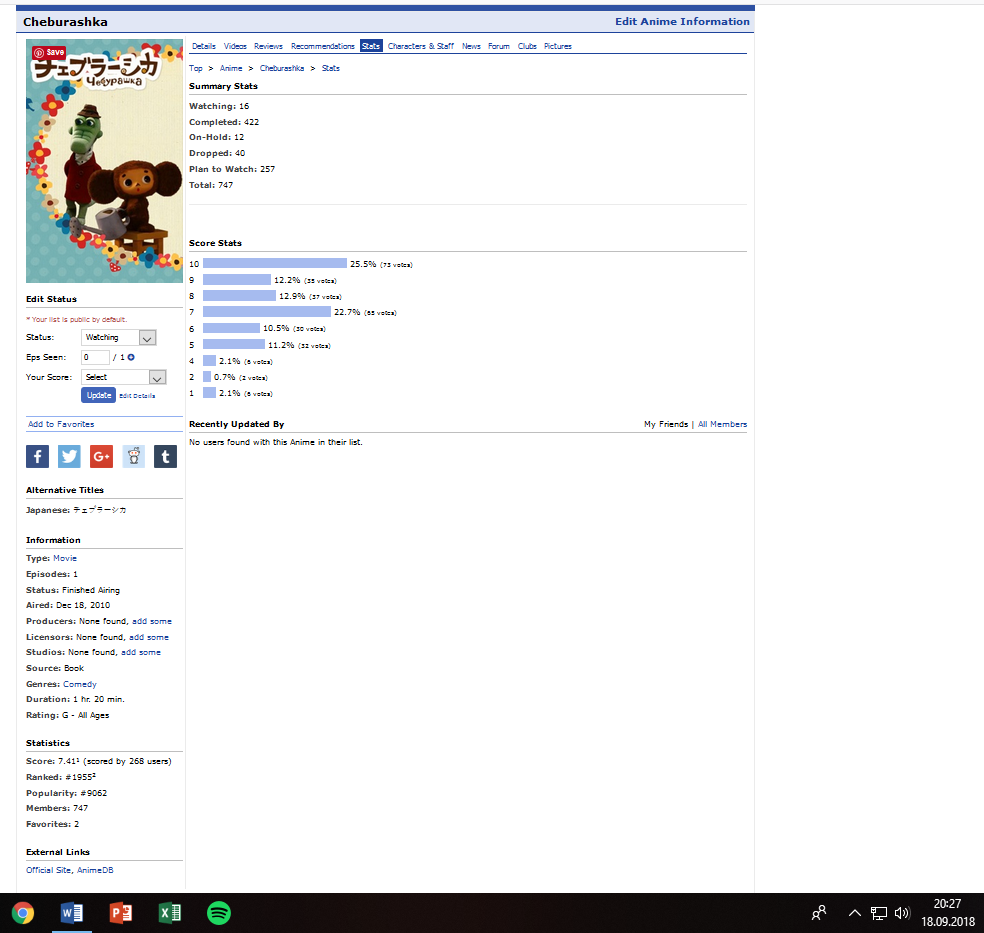Click the 'Completed: 422' stat text
The image size is (984, 933).
pos(224,122)
